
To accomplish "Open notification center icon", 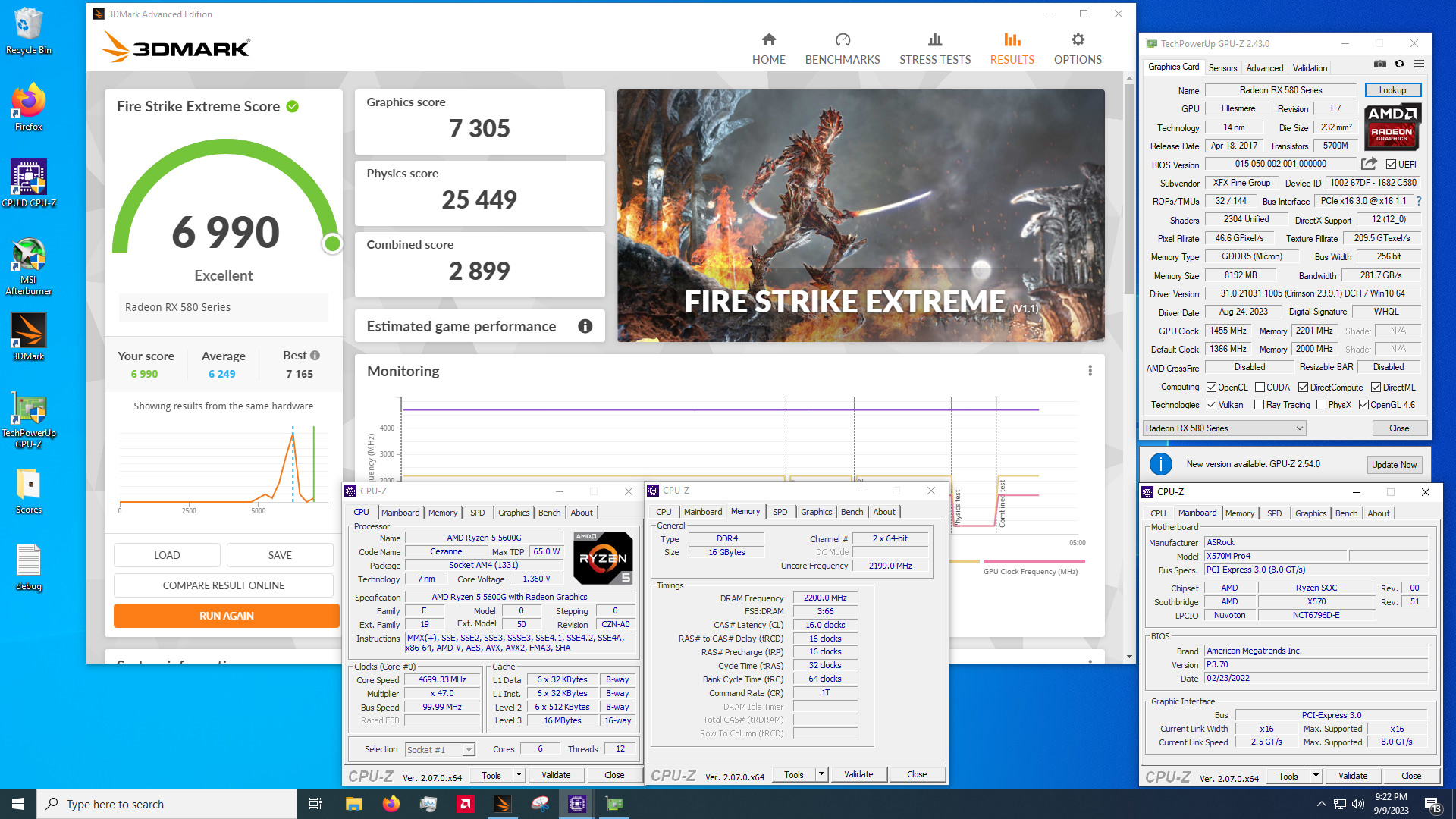I will pyautogui.click(x=1432, y=804).
